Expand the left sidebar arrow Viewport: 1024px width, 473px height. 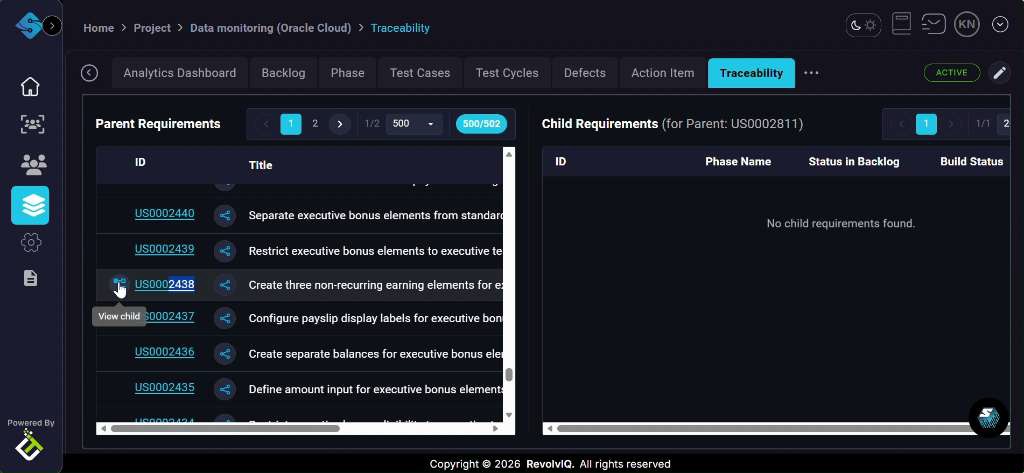[x=52, y=25]
